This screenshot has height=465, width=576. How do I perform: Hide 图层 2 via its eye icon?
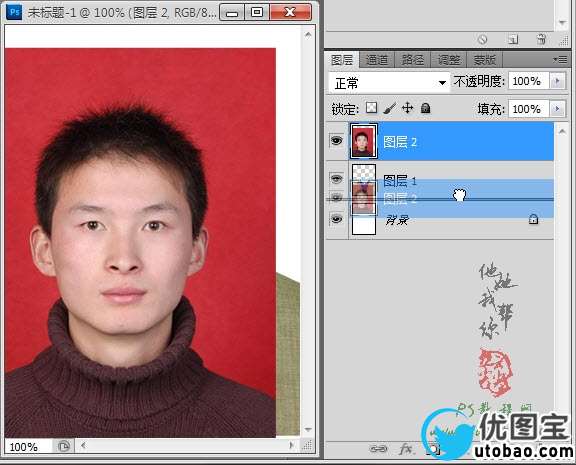(336, 140)
